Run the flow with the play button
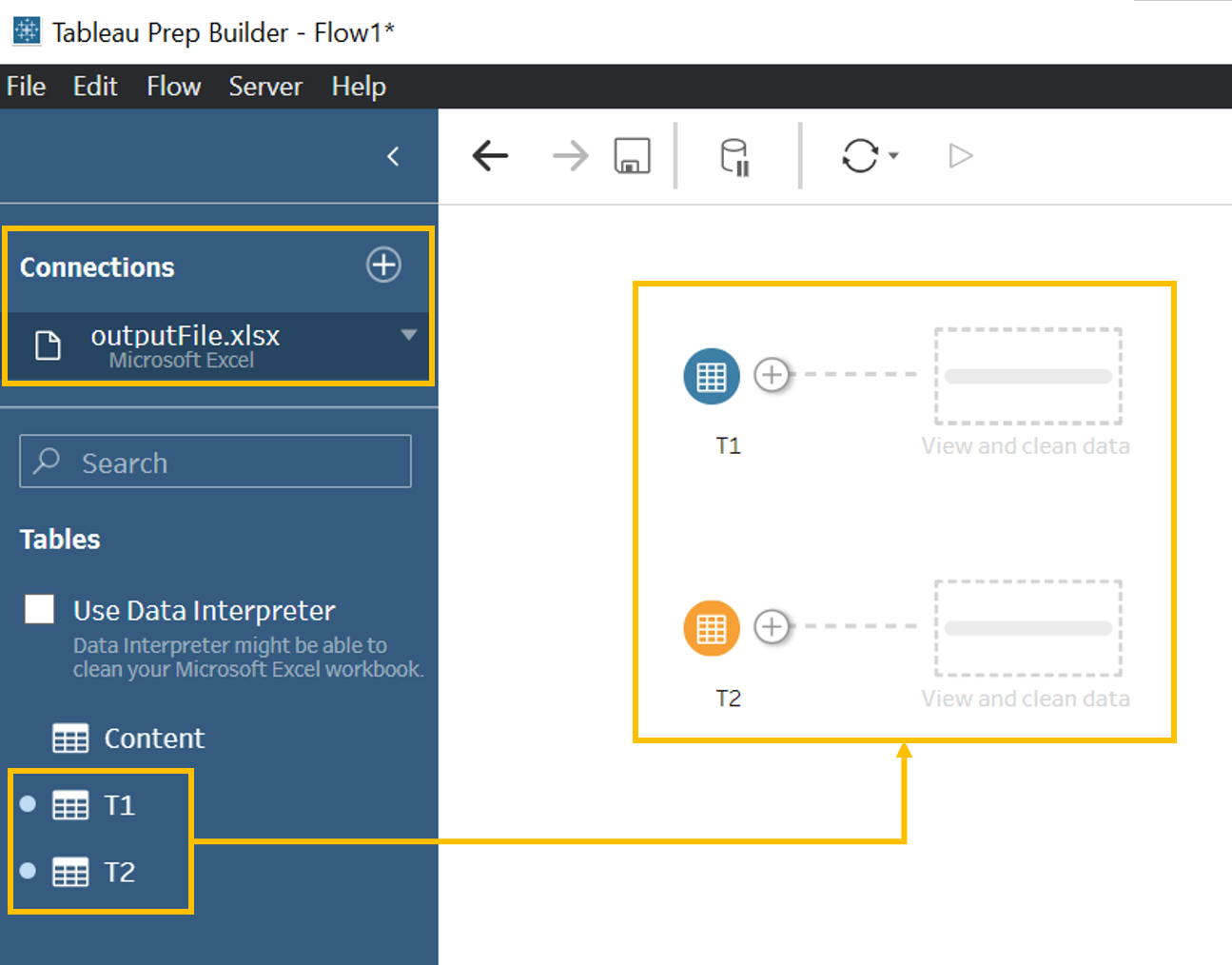This screenshot has height=965, width=1232. [961, 155]
